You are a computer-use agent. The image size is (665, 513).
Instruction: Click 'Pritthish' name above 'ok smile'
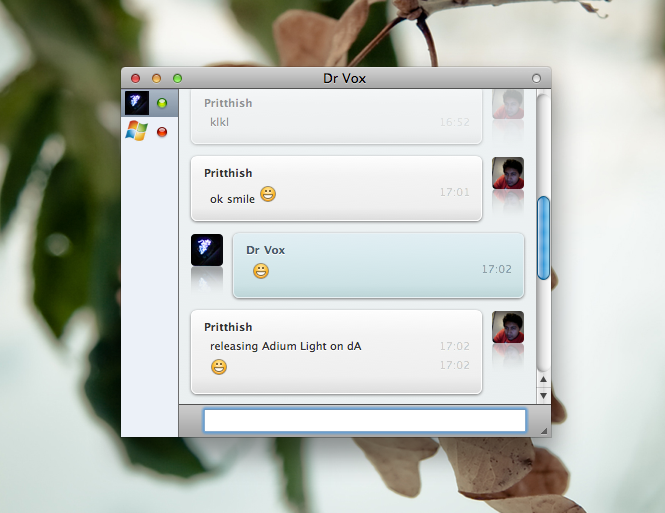click(228, 173)
